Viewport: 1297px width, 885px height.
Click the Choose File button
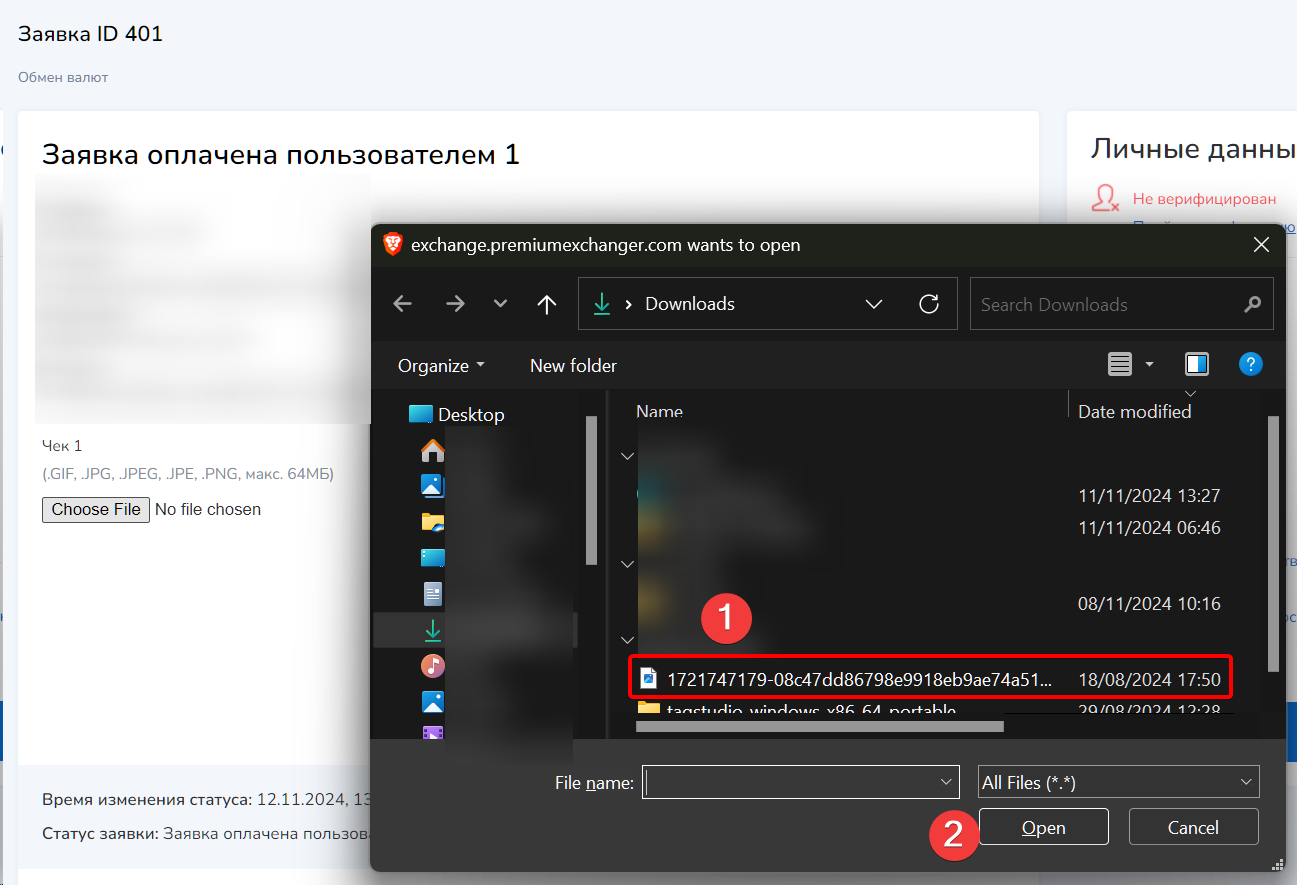[96, 509]
